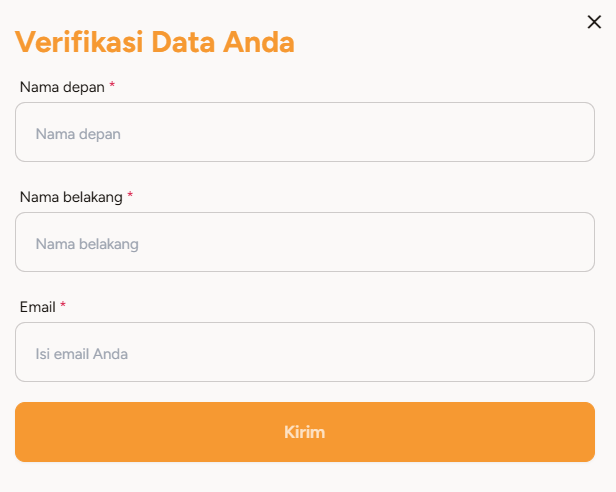This screenshot has height=492, width=616.
Task: Click the word "Anda" in the orange title
Action: pyautogui.click(x=259, y=42)
